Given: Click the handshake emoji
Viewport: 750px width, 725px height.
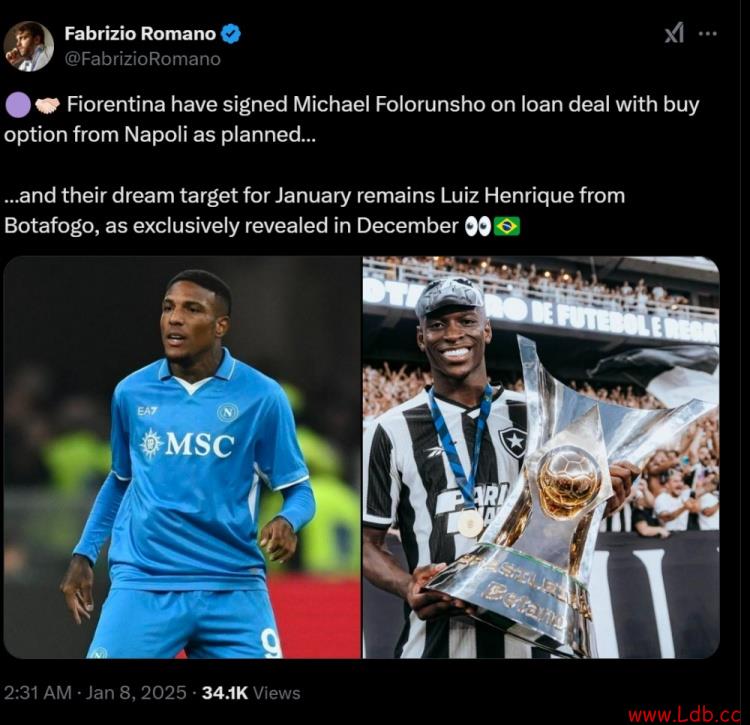Looking at the screenshot, I should pos(47,105).
